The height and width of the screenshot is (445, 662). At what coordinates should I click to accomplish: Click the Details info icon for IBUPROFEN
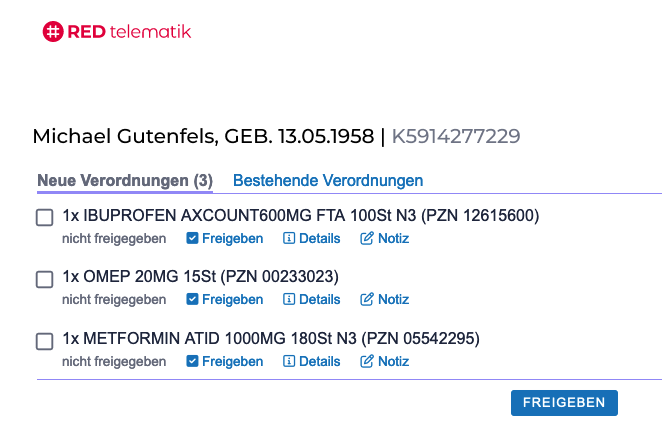click(289, 239)
